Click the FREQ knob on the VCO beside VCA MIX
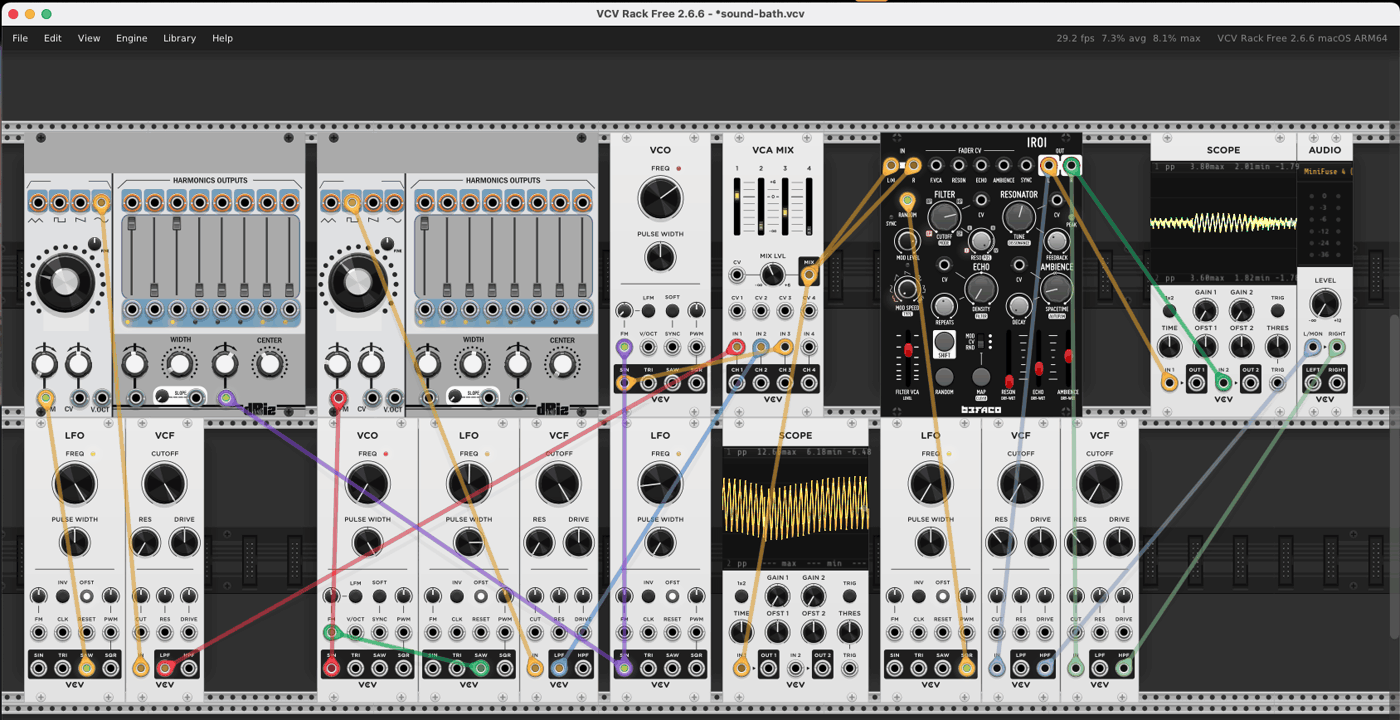The width and height of the screenshot is (1400, 720). [660, 200]
